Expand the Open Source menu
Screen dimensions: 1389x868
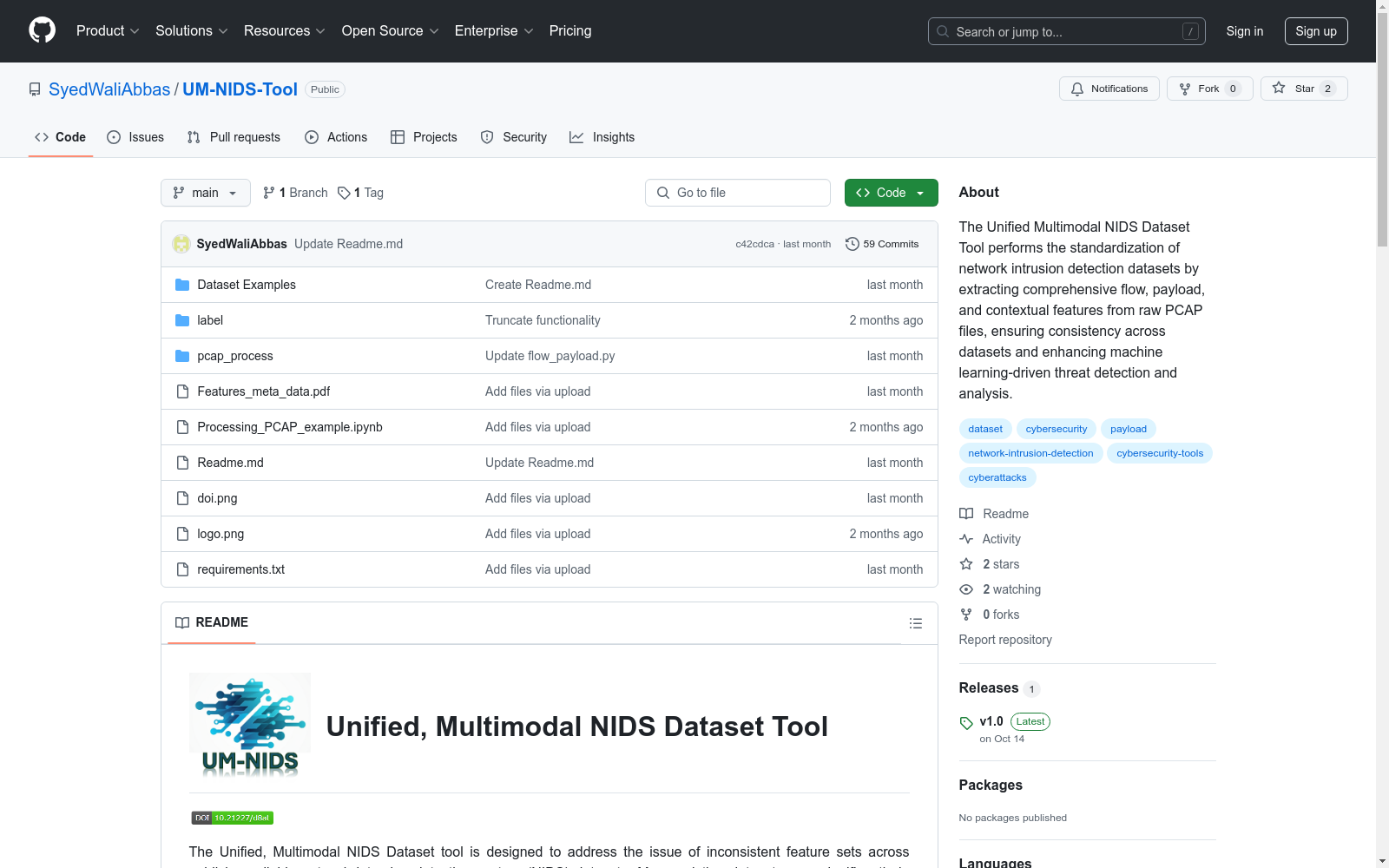click(x=391, y=30)
